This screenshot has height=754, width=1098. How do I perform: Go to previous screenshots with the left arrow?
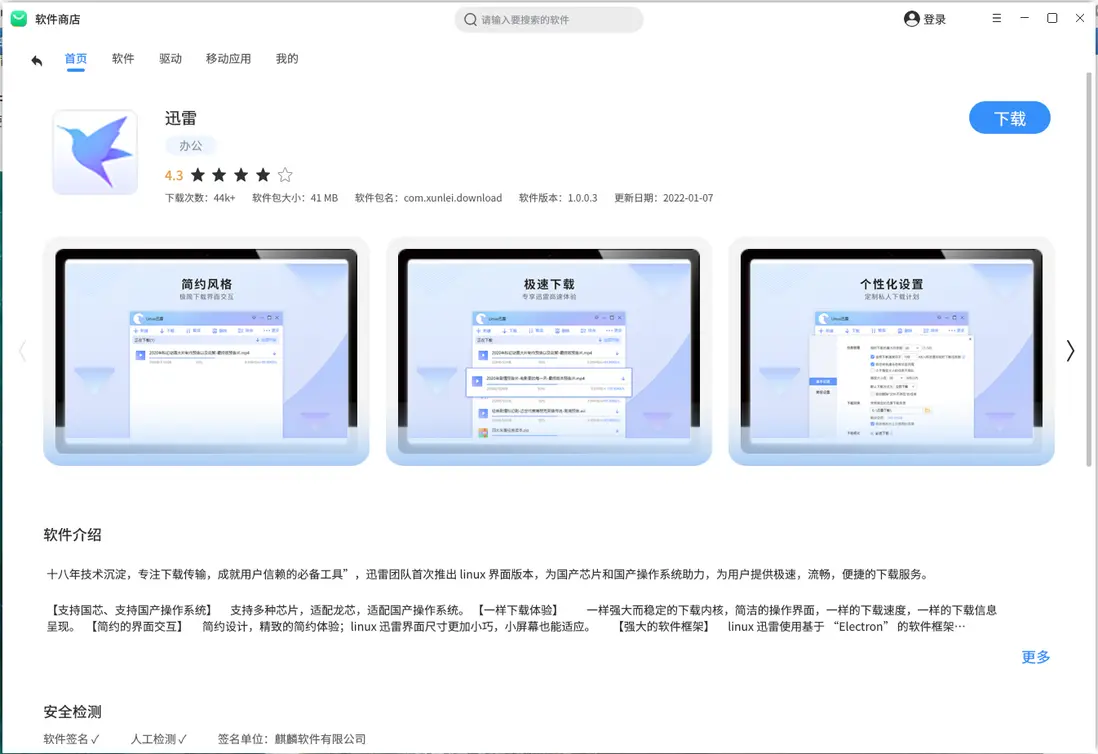(x=23, y=351)
